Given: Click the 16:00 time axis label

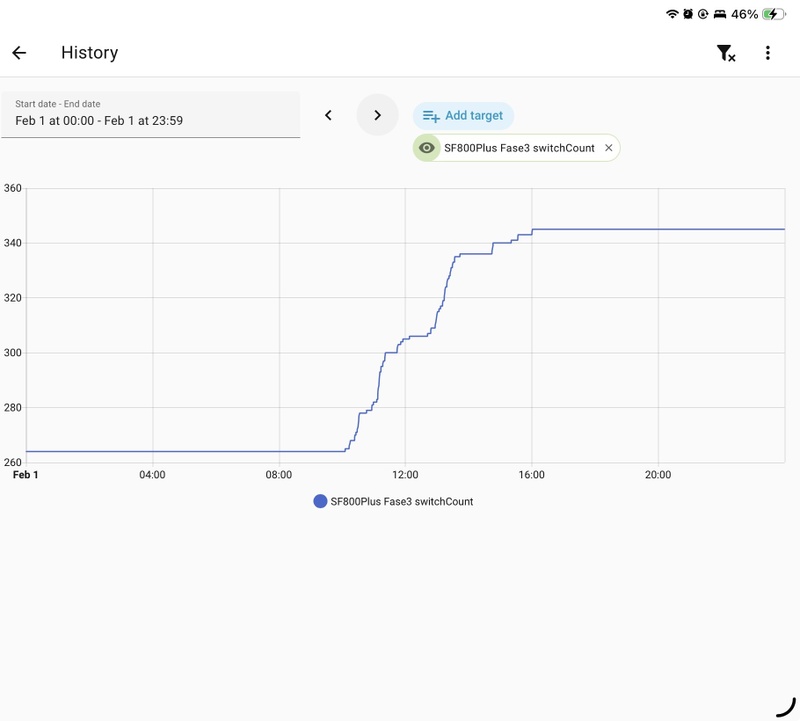Looking at the screenshot, I should point(532,475).
